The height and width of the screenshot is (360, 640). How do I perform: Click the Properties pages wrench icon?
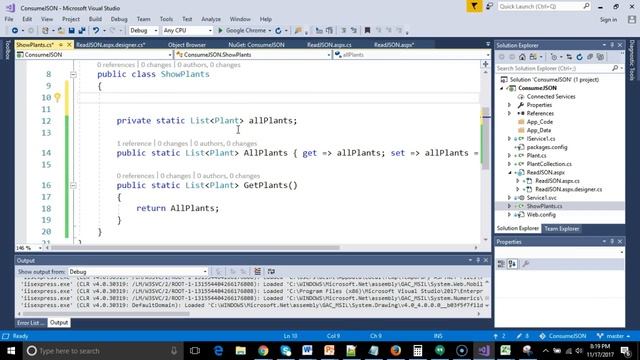526,264
